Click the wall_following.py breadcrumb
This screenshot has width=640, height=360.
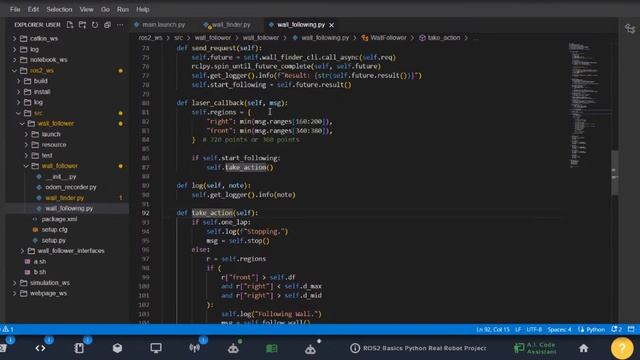pos(324,38)
